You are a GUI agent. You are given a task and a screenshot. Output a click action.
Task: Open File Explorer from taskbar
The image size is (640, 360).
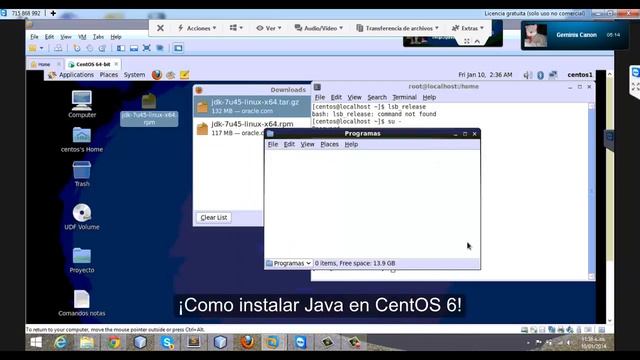click(x=87, y=342)
